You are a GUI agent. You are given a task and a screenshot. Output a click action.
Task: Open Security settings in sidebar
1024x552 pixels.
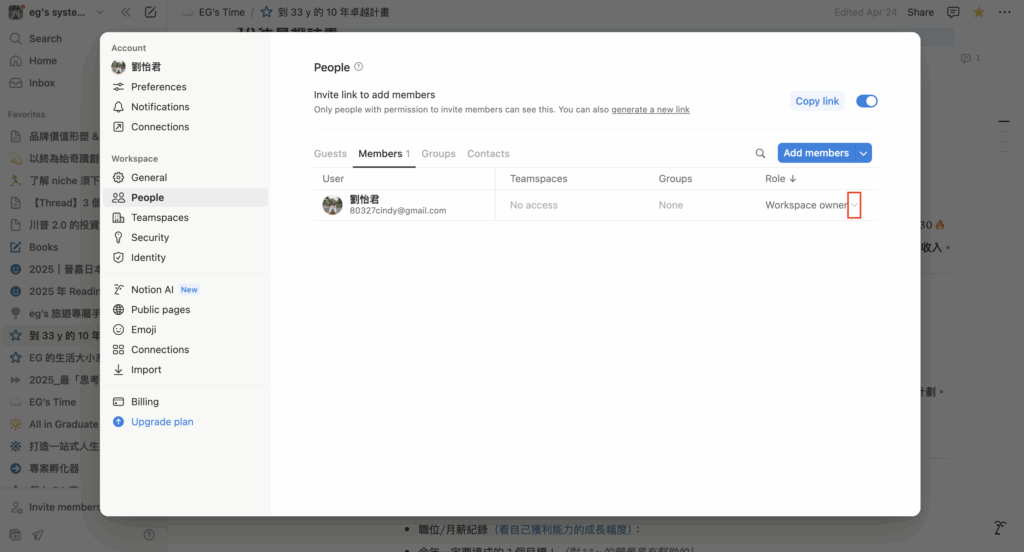pos(150,237)
